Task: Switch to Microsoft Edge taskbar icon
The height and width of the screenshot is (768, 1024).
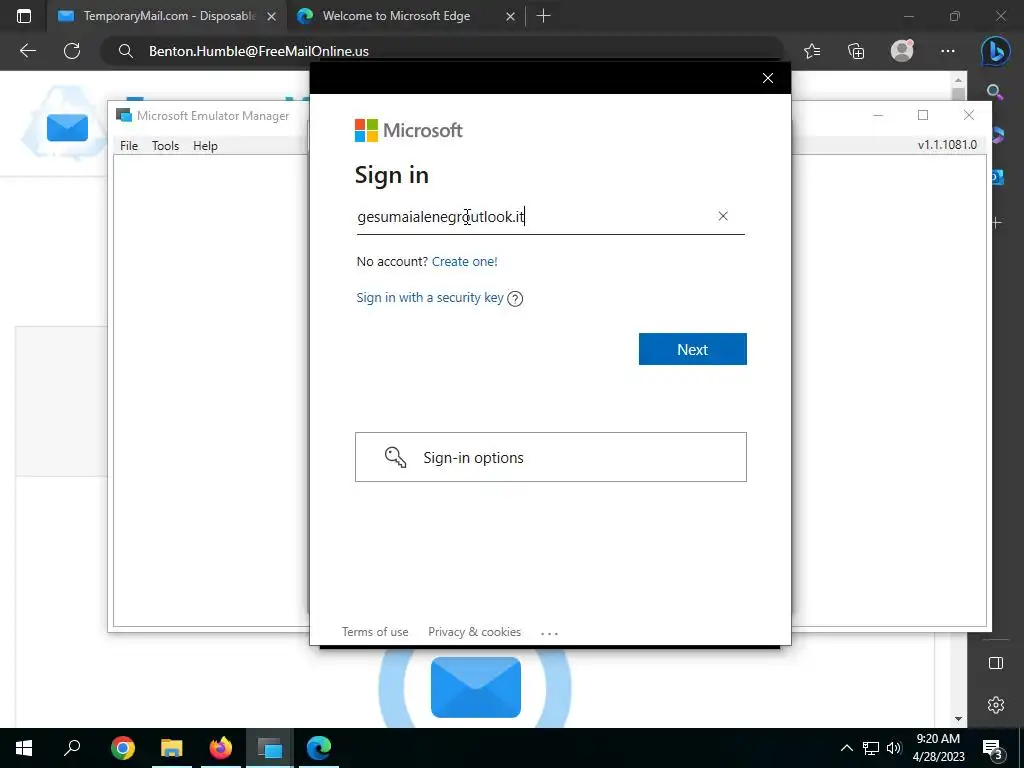Action: (x=319, y=748)
